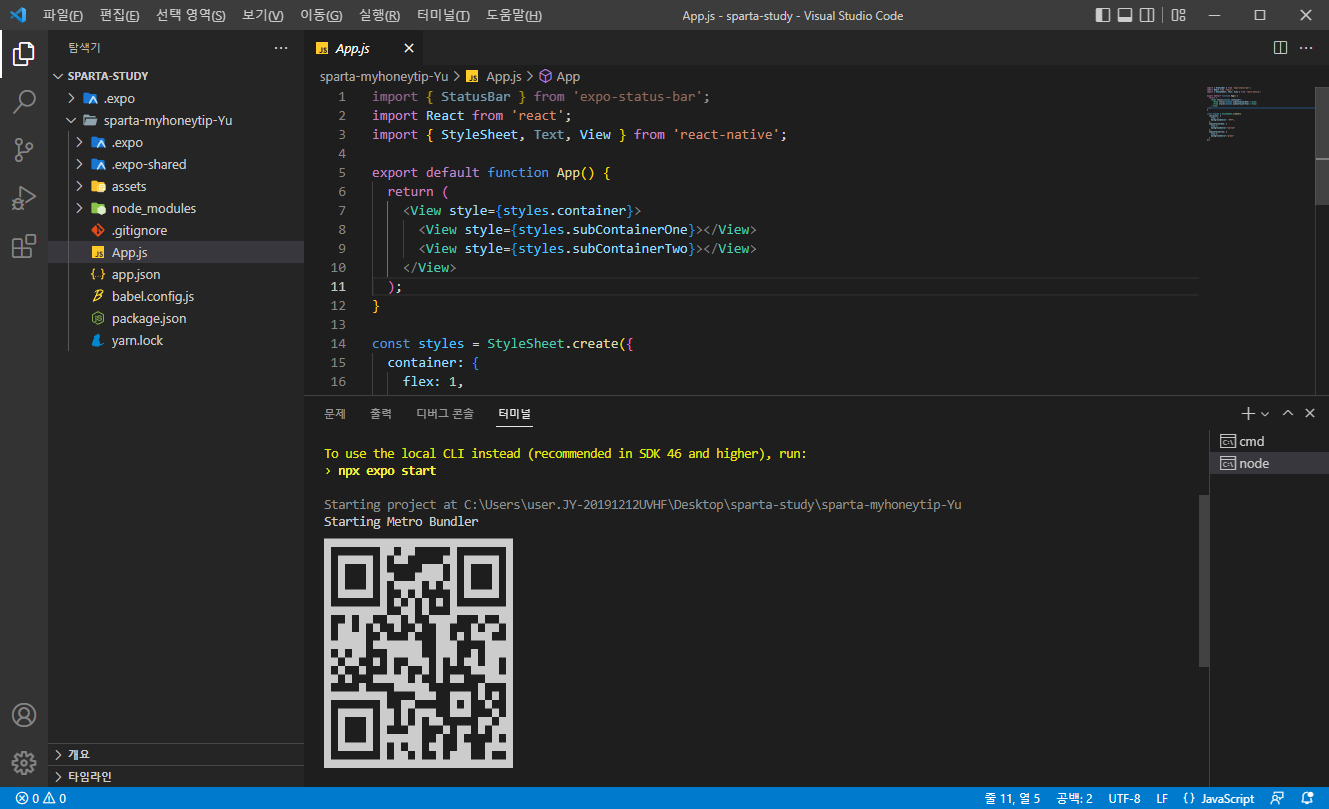Select App.js in the explorer file tree

[x=176, y=252]
